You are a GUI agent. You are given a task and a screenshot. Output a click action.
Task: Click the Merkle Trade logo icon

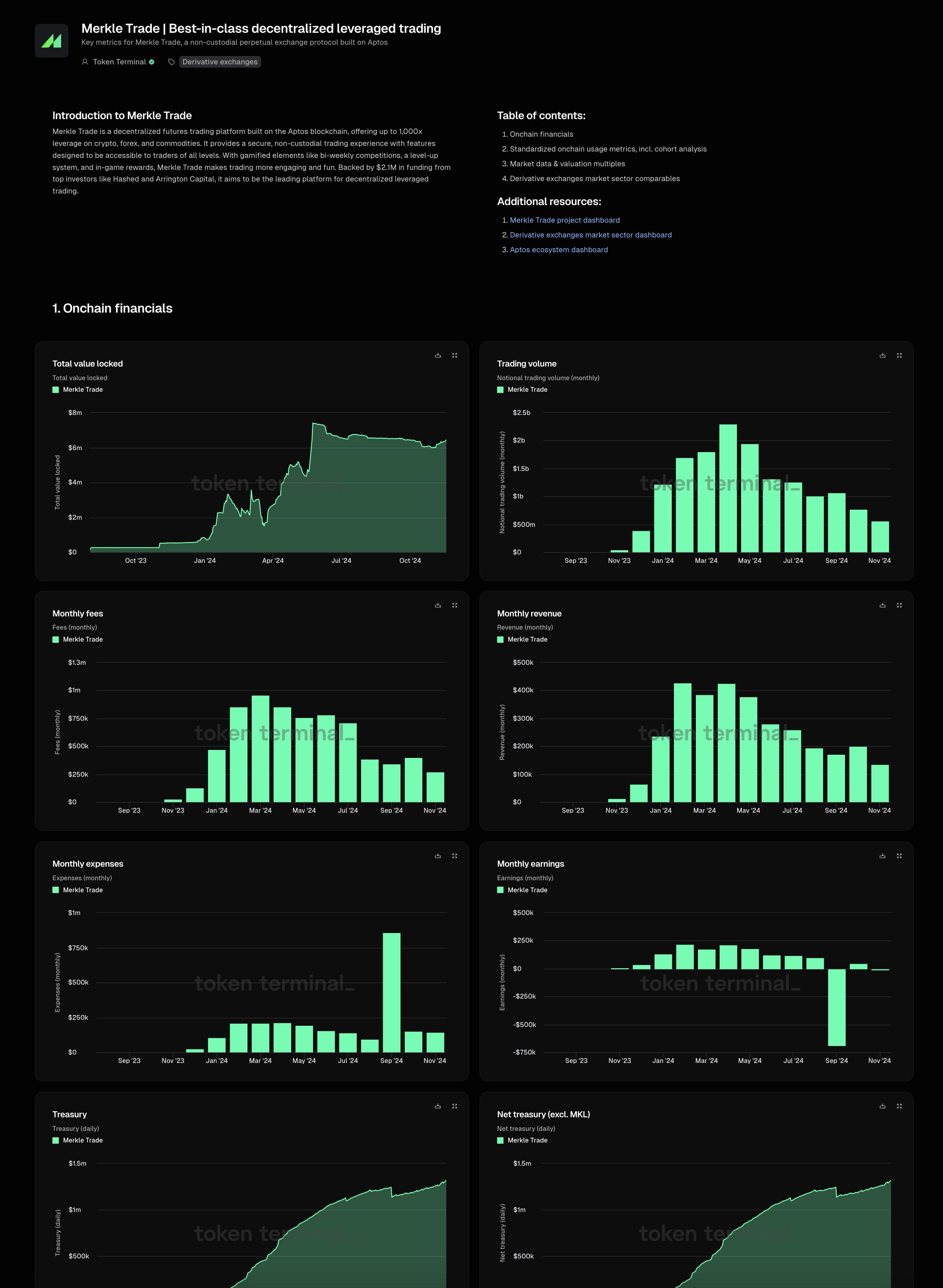51,40
